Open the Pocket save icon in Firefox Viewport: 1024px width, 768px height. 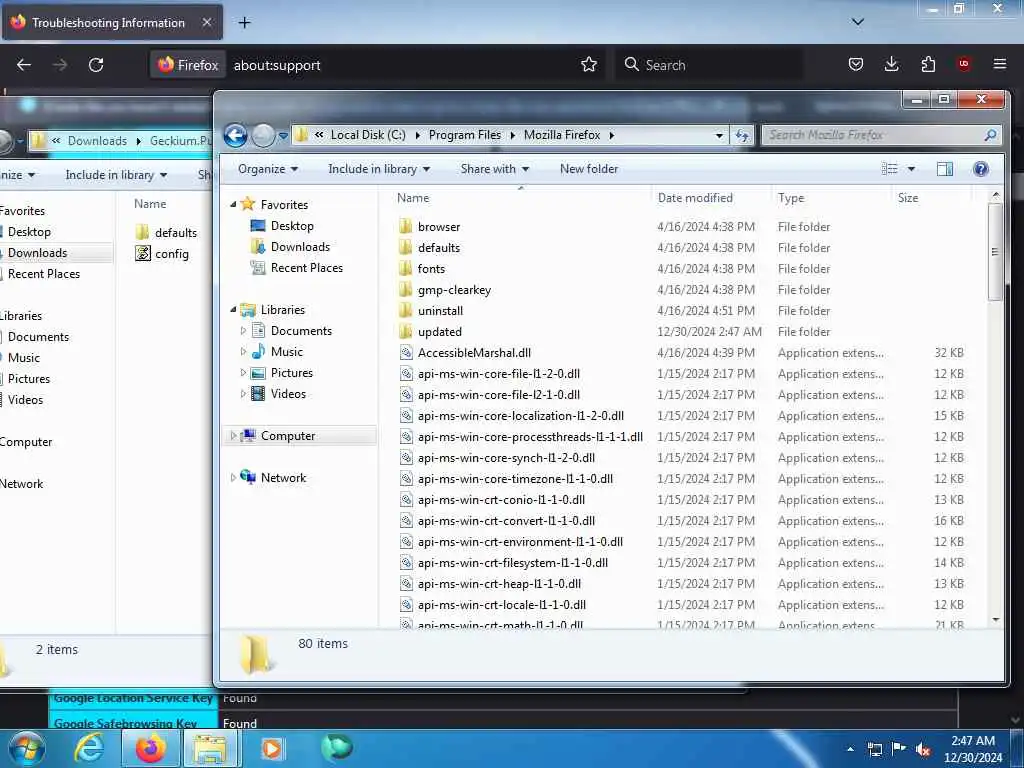point(856,65)
